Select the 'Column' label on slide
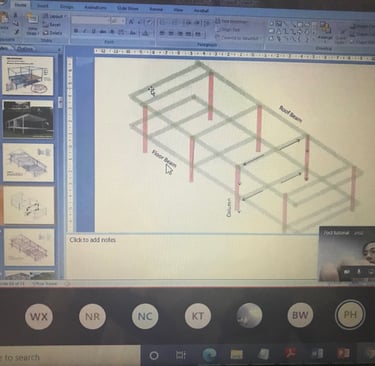The image size is (375, 366). click(x=229, y=208)
